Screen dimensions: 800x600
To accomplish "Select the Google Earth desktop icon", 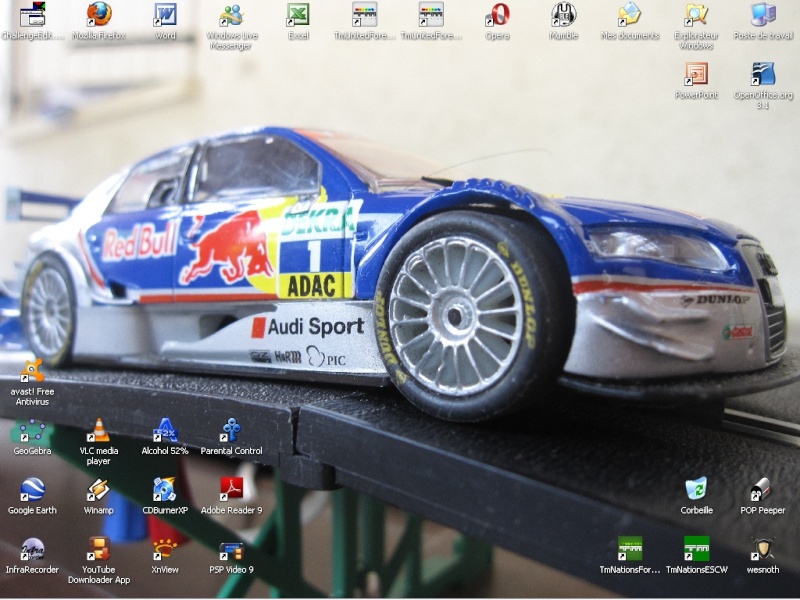I will click(33, 489).
